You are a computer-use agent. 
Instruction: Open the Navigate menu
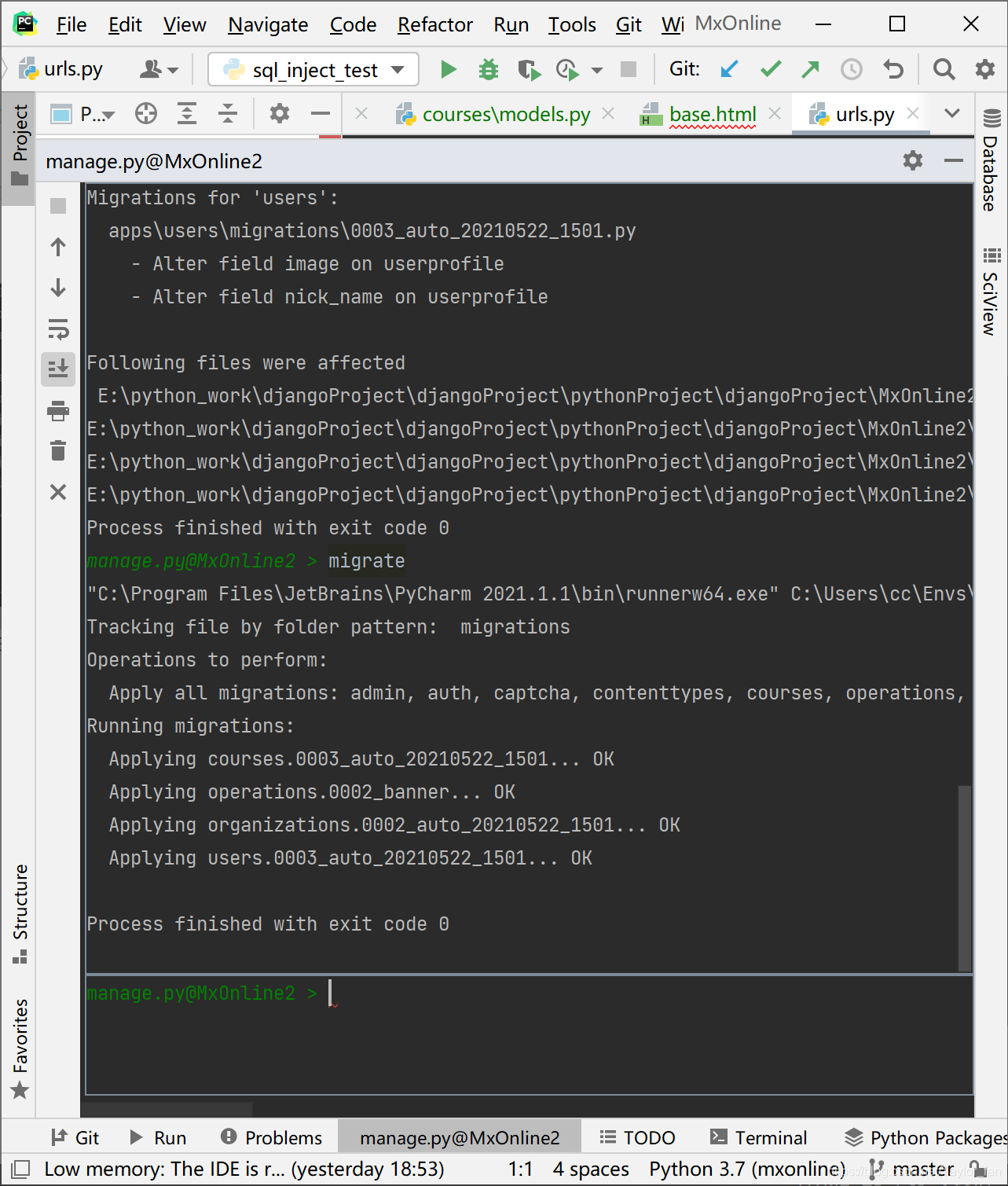tap(268, 24)
